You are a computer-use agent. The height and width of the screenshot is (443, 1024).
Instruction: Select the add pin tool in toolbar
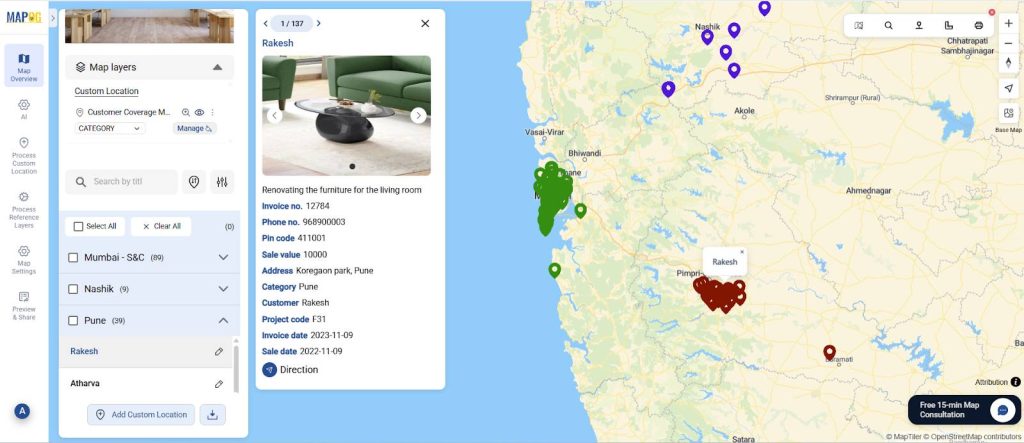pos(918,25)
